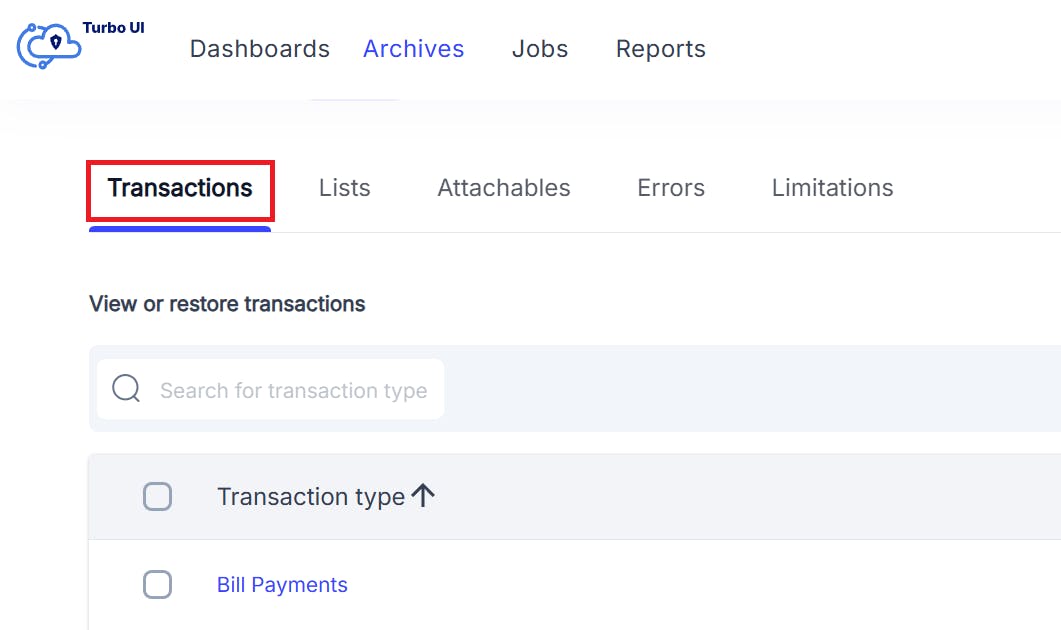1061x630 pixels.
Task: Open the Jobs menu
Action: pyautogui.click(x=539, y=49)
